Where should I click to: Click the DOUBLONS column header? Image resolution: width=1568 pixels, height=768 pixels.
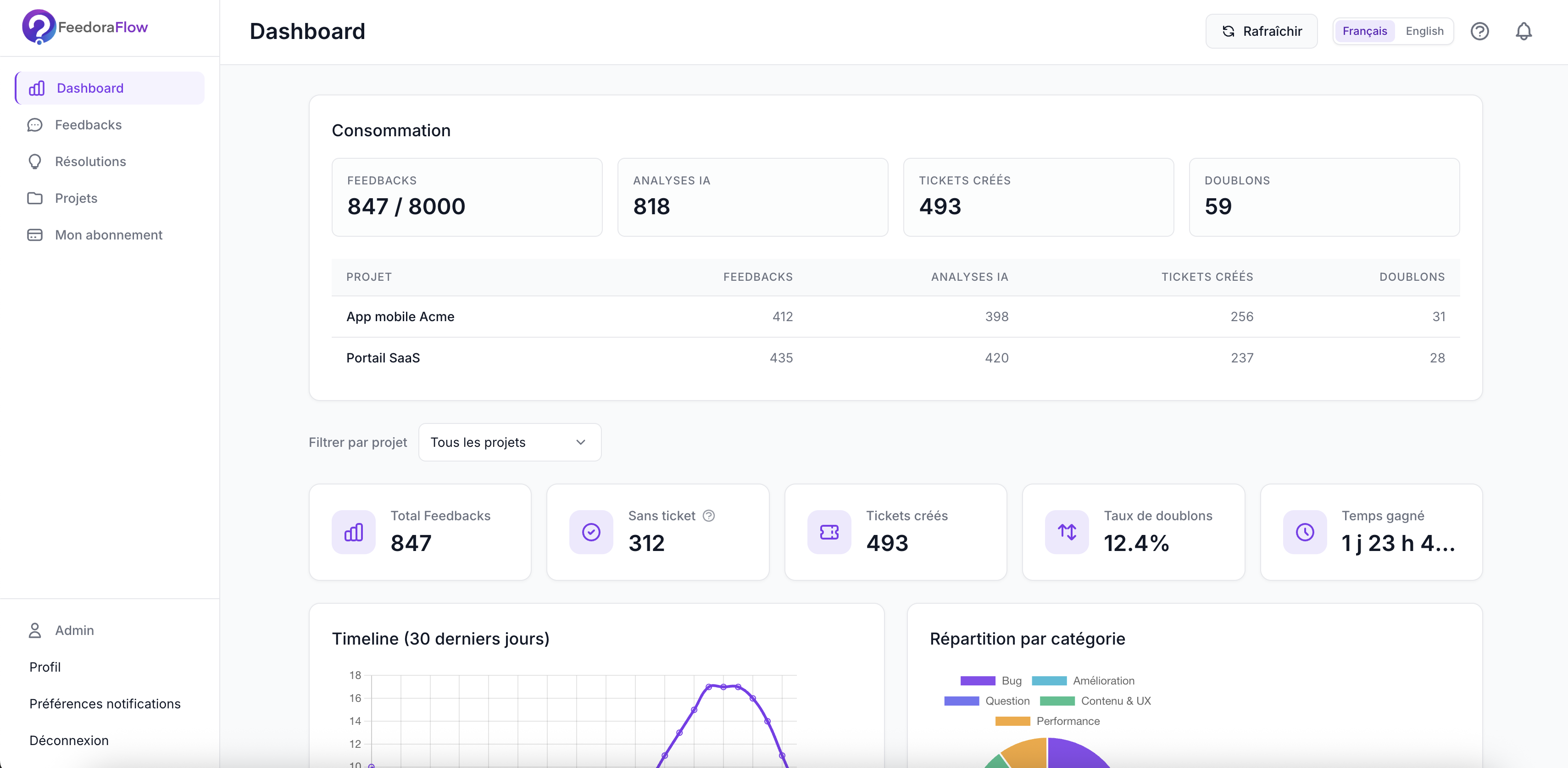[x=1412, y=277]
